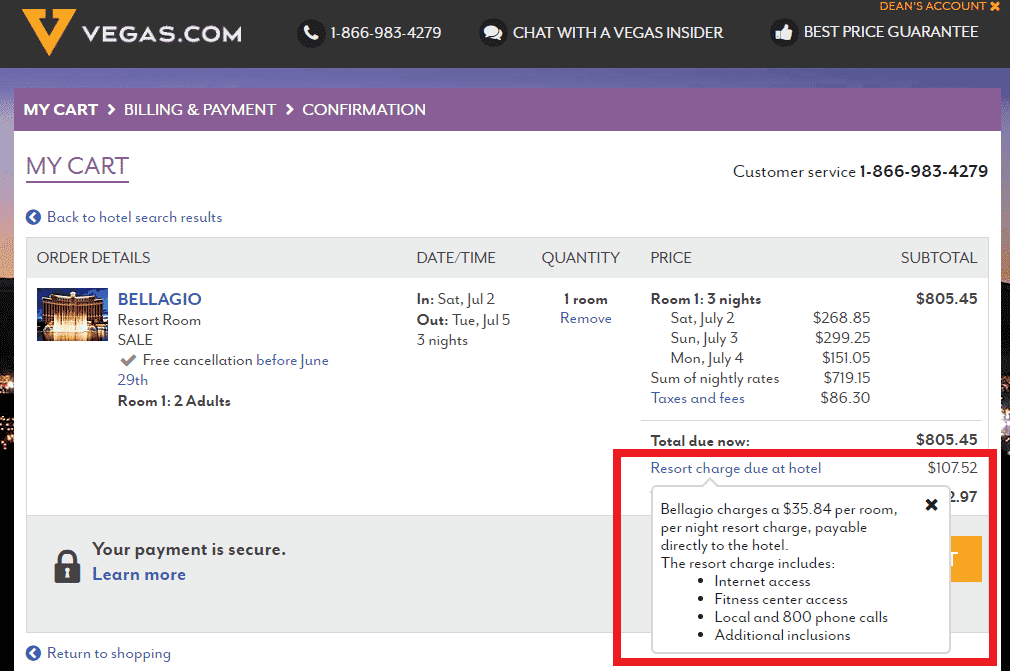Screen dimensions: 1010x671
Task: Select the My Cart breadcrumb step
Action: (61, 110)
